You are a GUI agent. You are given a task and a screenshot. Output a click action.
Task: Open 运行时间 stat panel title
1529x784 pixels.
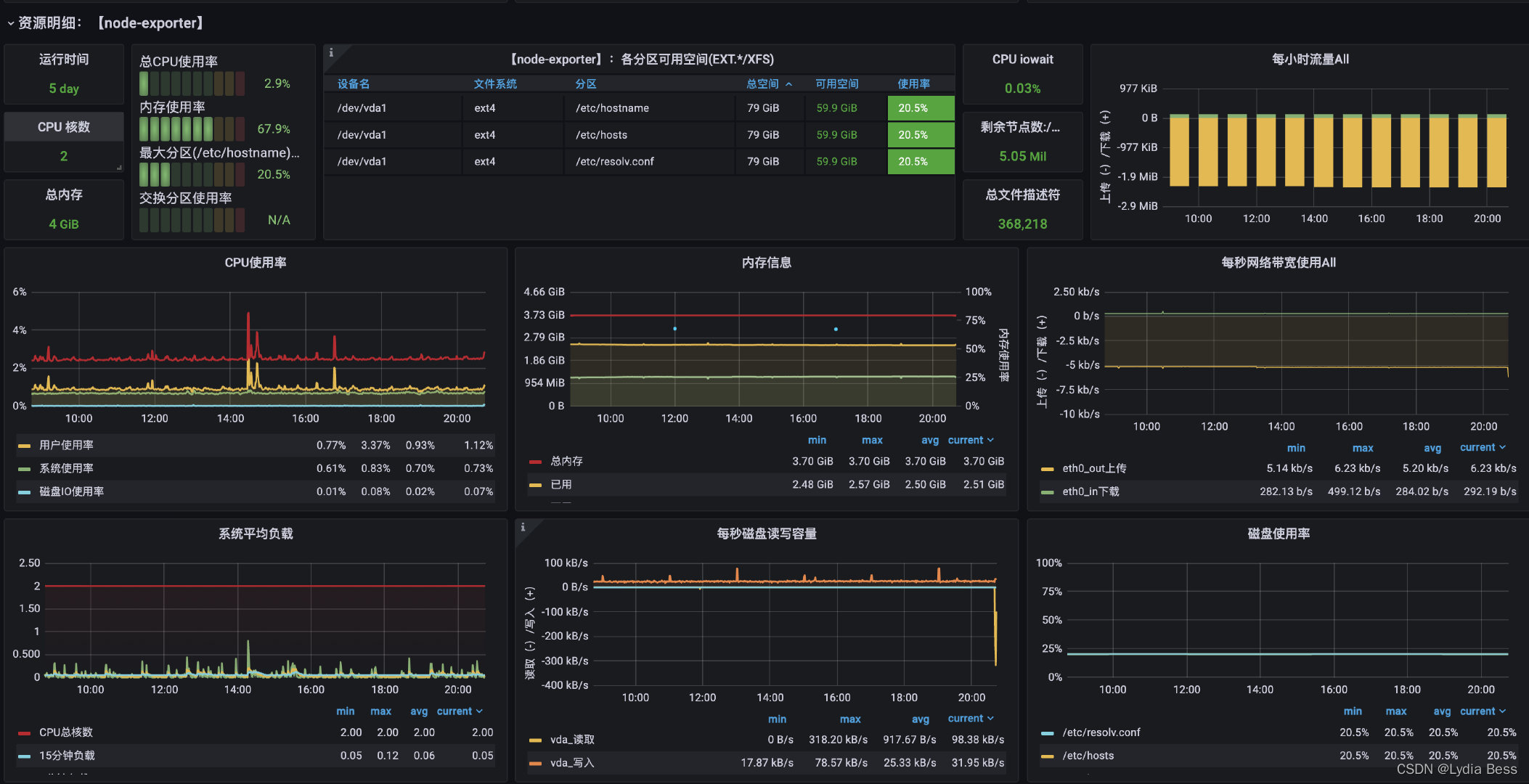point(64,60)
